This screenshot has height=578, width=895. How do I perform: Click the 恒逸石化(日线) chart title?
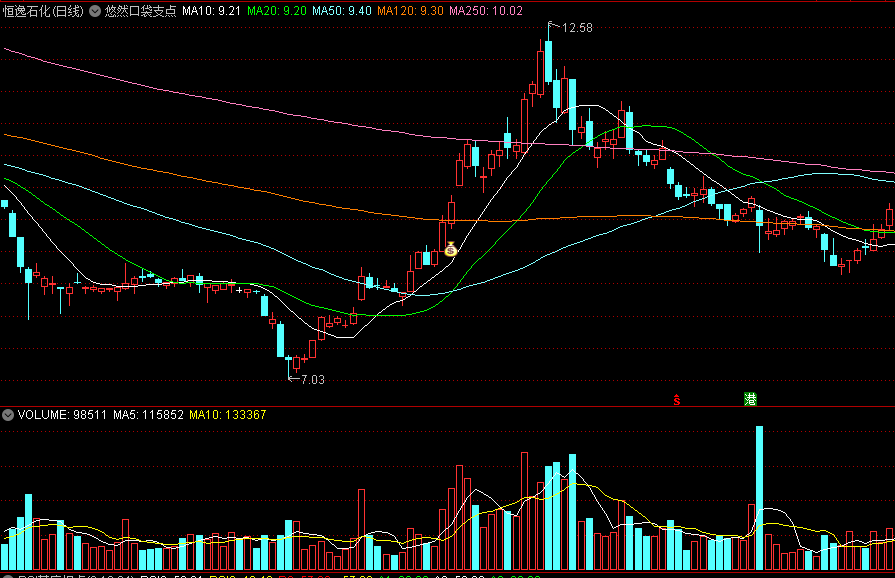coord(43,11)
